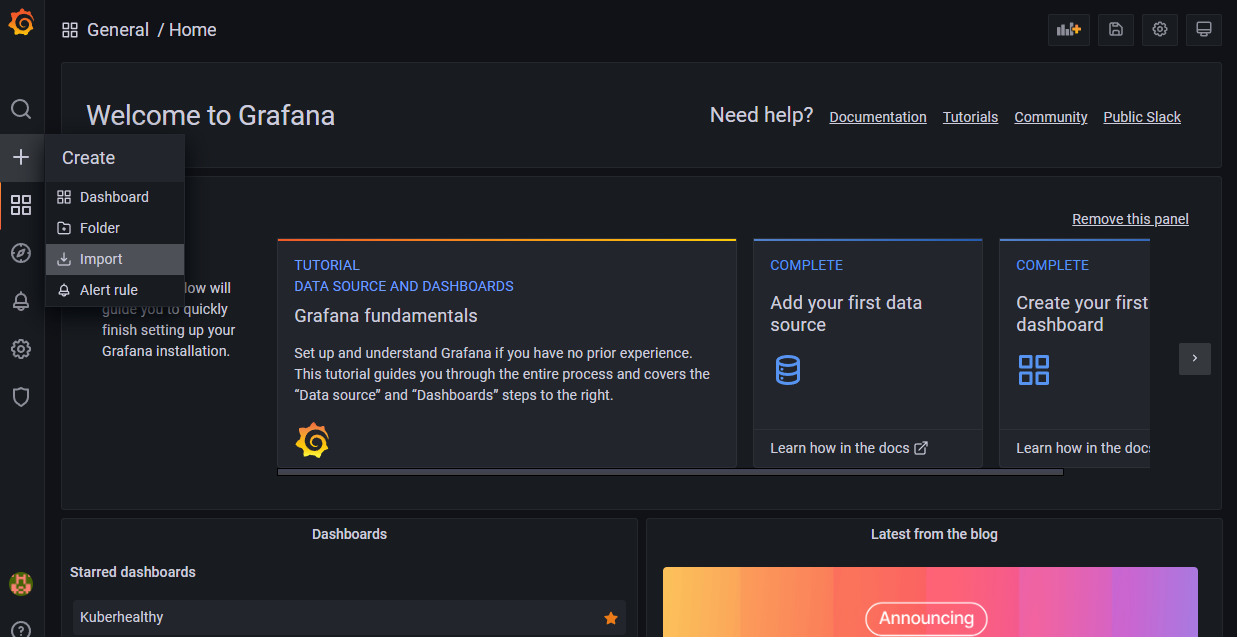The width and height of the screenshot is (1237, 637).
Task: Open the Kuberhealthy starred dashboard
Action: coord(350,618)
